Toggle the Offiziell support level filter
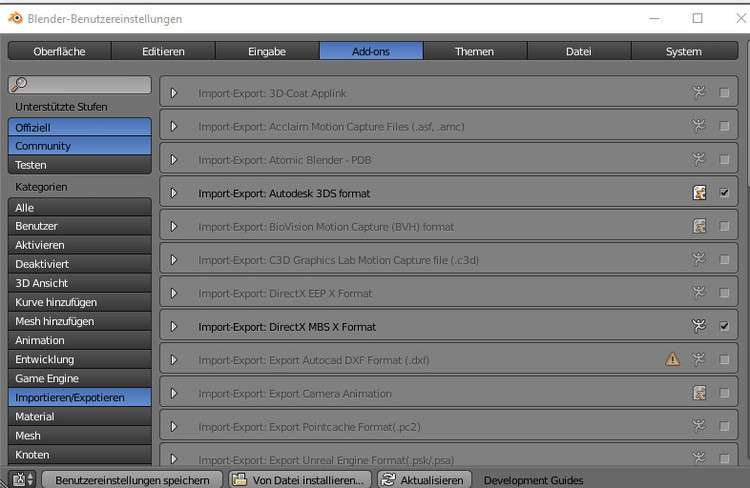This screenshot has height=488, width=750. pyautogui.click(x=79, y=127)
